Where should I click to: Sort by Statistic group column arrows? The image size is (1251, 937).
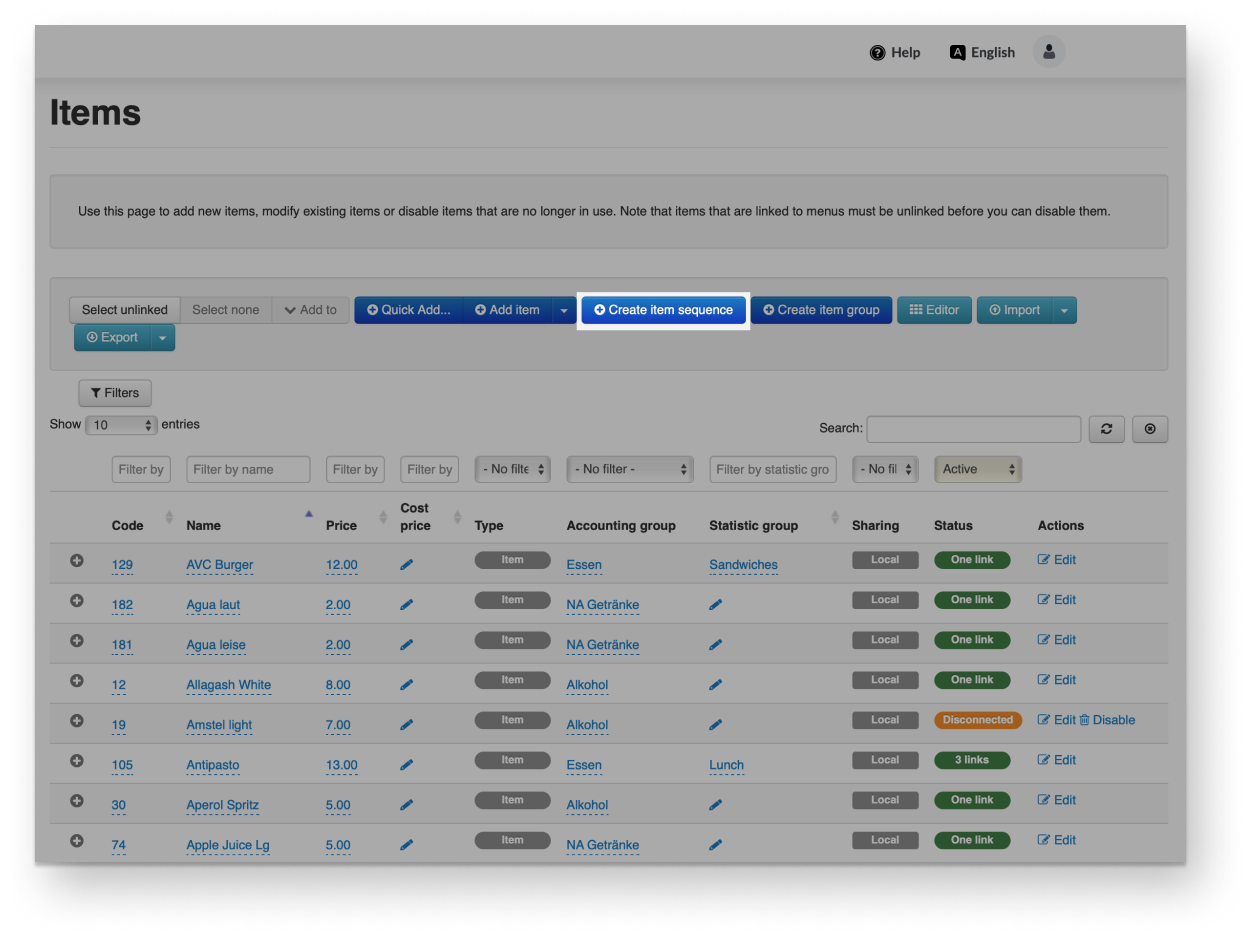click(835, 517)
